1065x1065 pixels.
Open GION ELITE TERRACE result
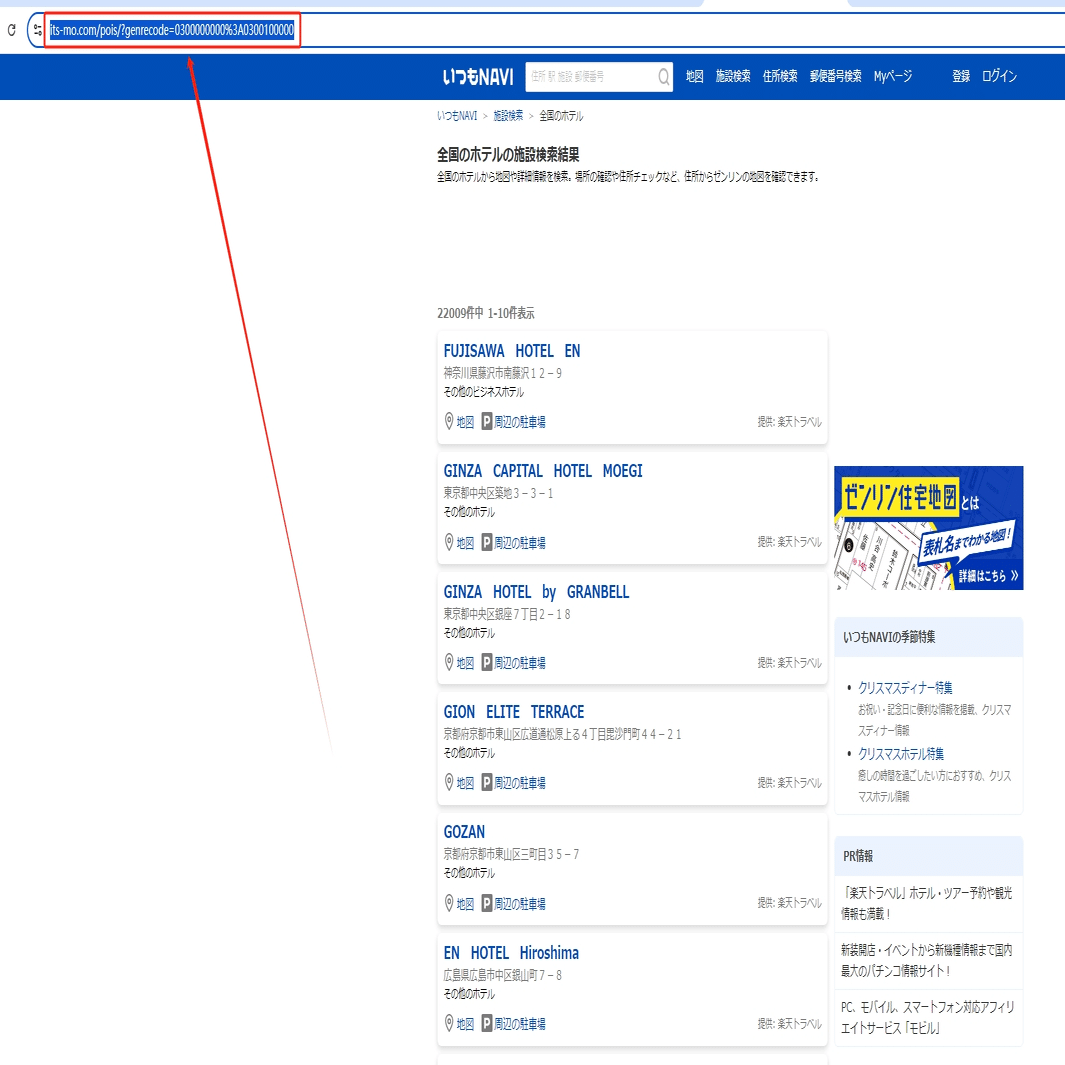click(x=513, y=712)
